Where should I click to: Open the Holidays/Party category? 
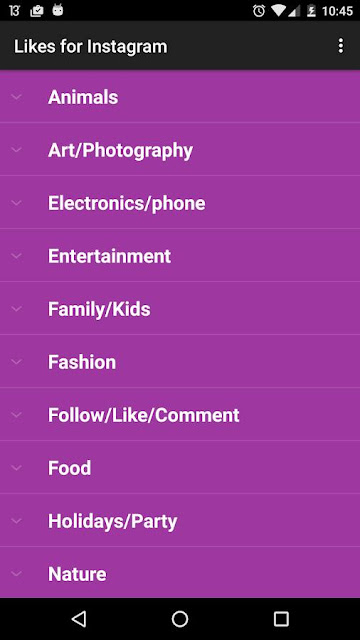[x=180, y=520]
